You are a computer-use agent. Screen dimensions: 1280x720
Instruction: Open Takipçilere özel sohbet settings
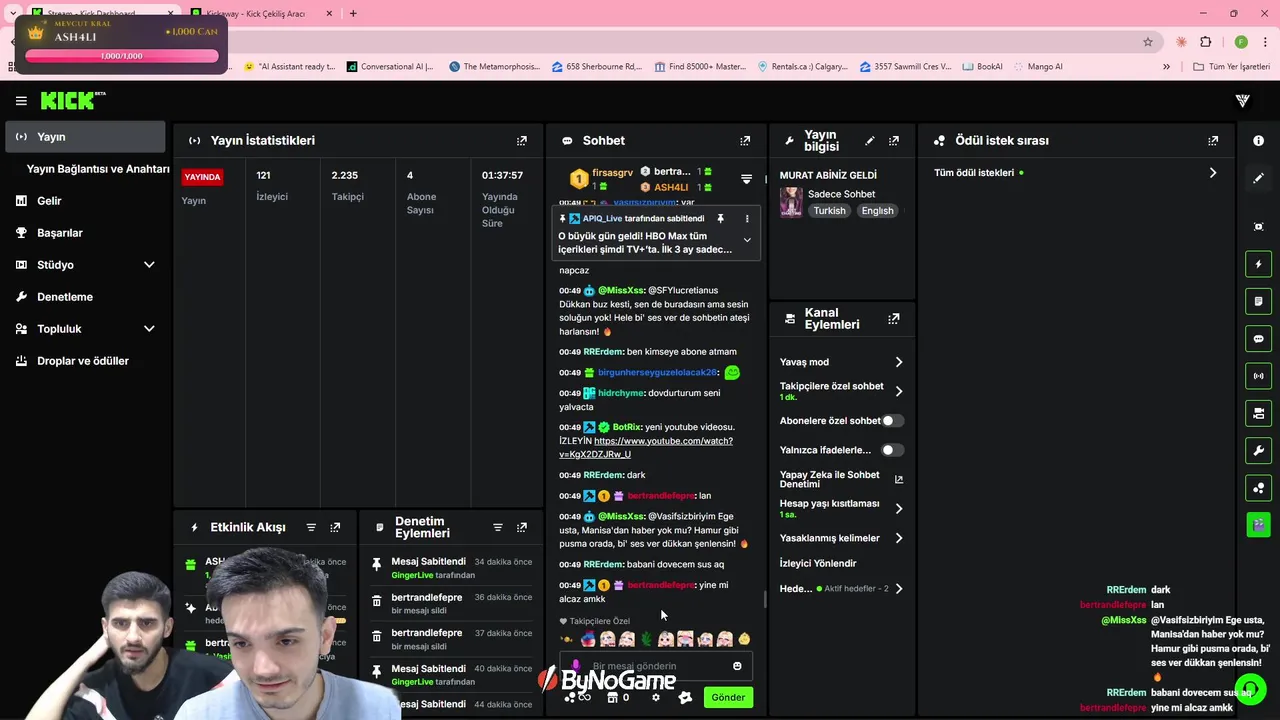point(898,391)
